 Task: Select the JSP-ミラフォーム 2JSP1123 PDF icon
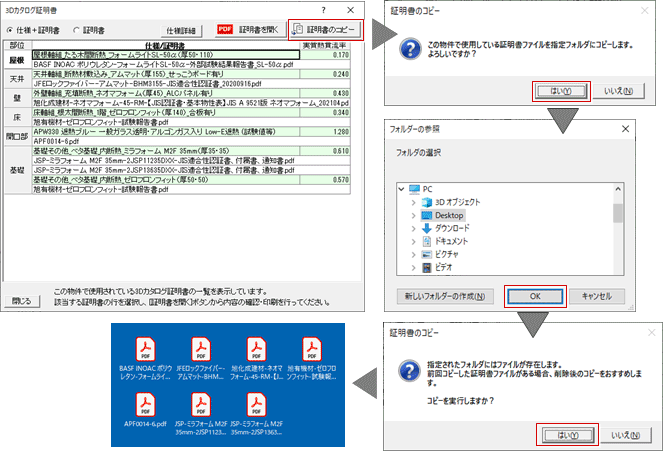[x=201, y=405]
